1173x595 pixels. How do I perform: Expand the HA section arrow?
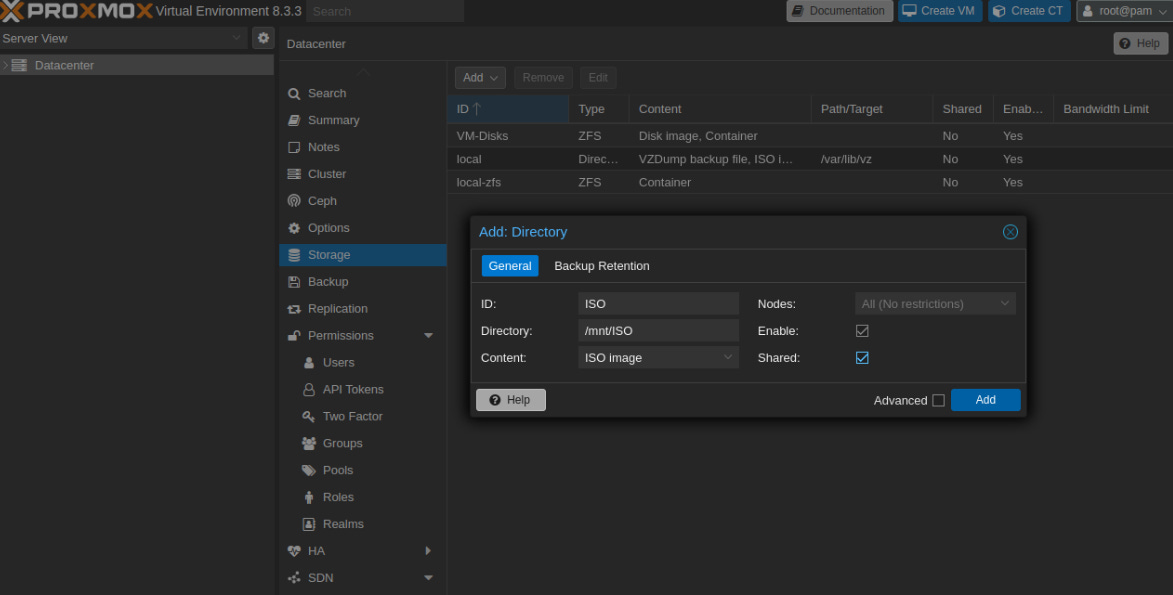coord(429,551)
